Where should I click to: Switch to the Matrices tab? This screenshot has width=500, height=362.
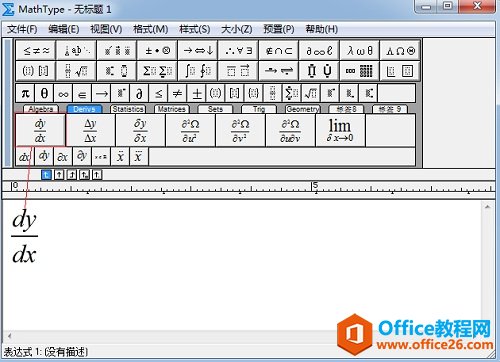pyautogui.click(x=171, y=109)
